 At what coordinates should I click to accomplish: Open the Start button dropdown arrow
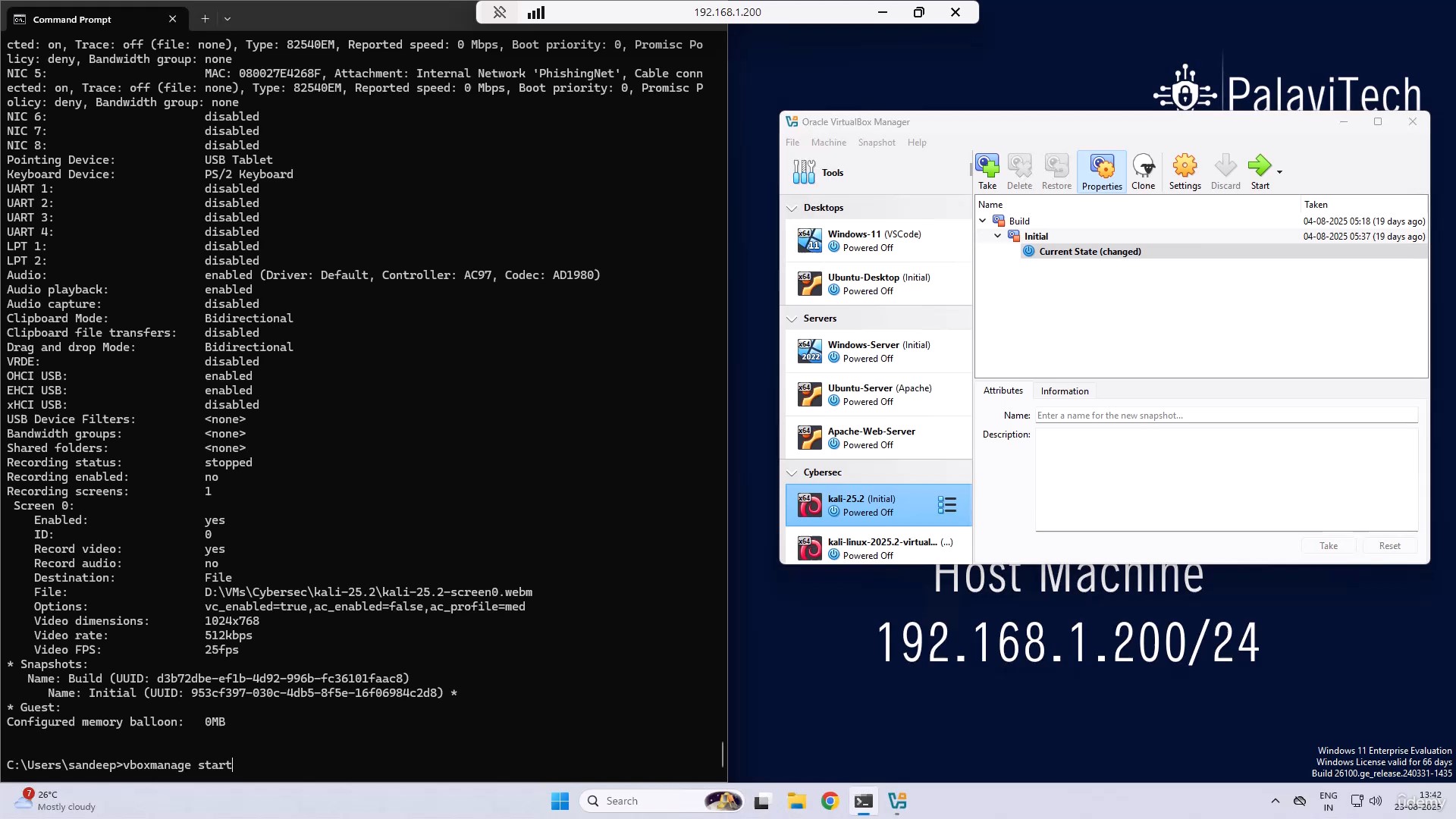1280,172
